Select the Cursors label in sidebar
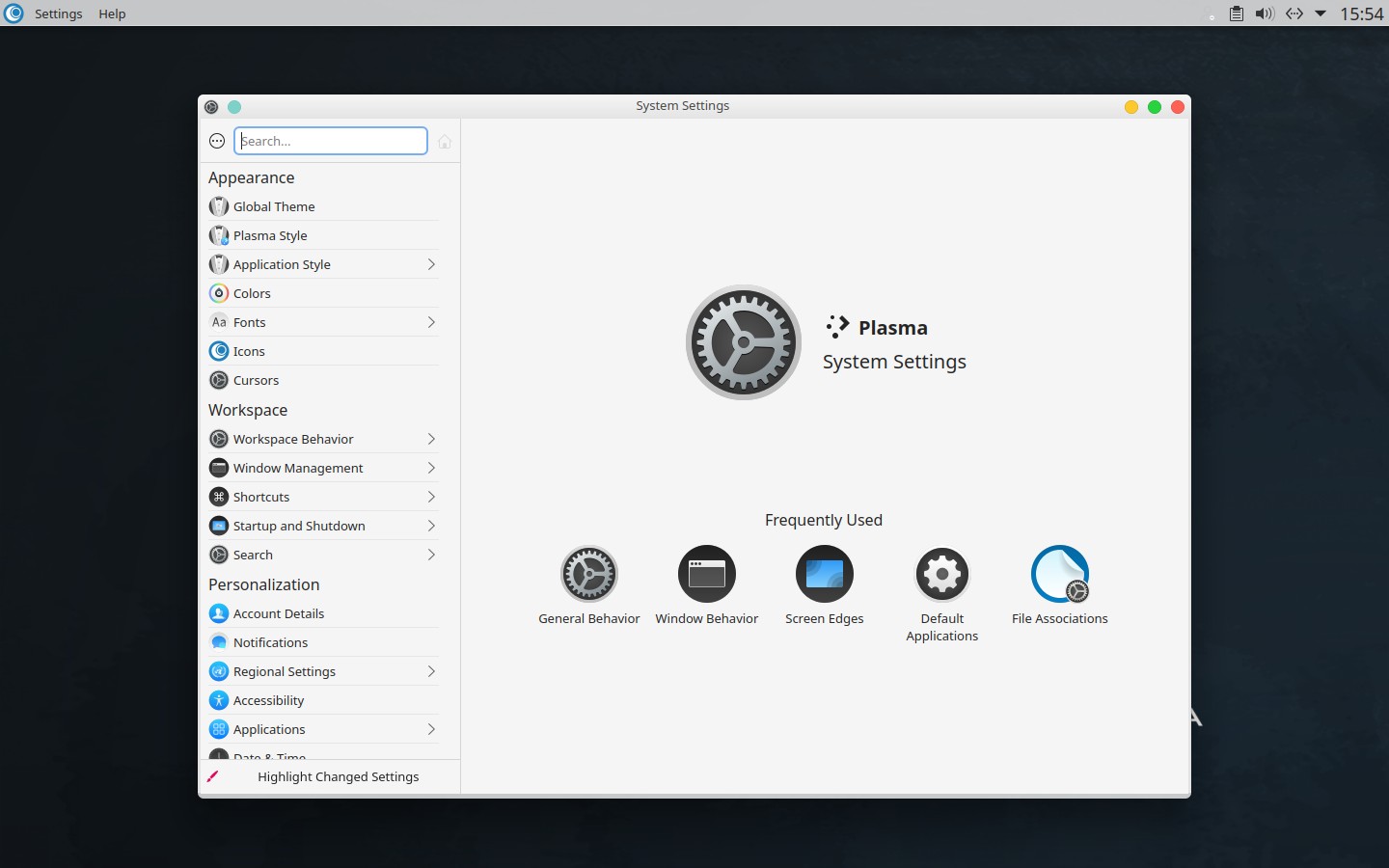The height and width of the screenshot is (868, 1389). [256, 380]
